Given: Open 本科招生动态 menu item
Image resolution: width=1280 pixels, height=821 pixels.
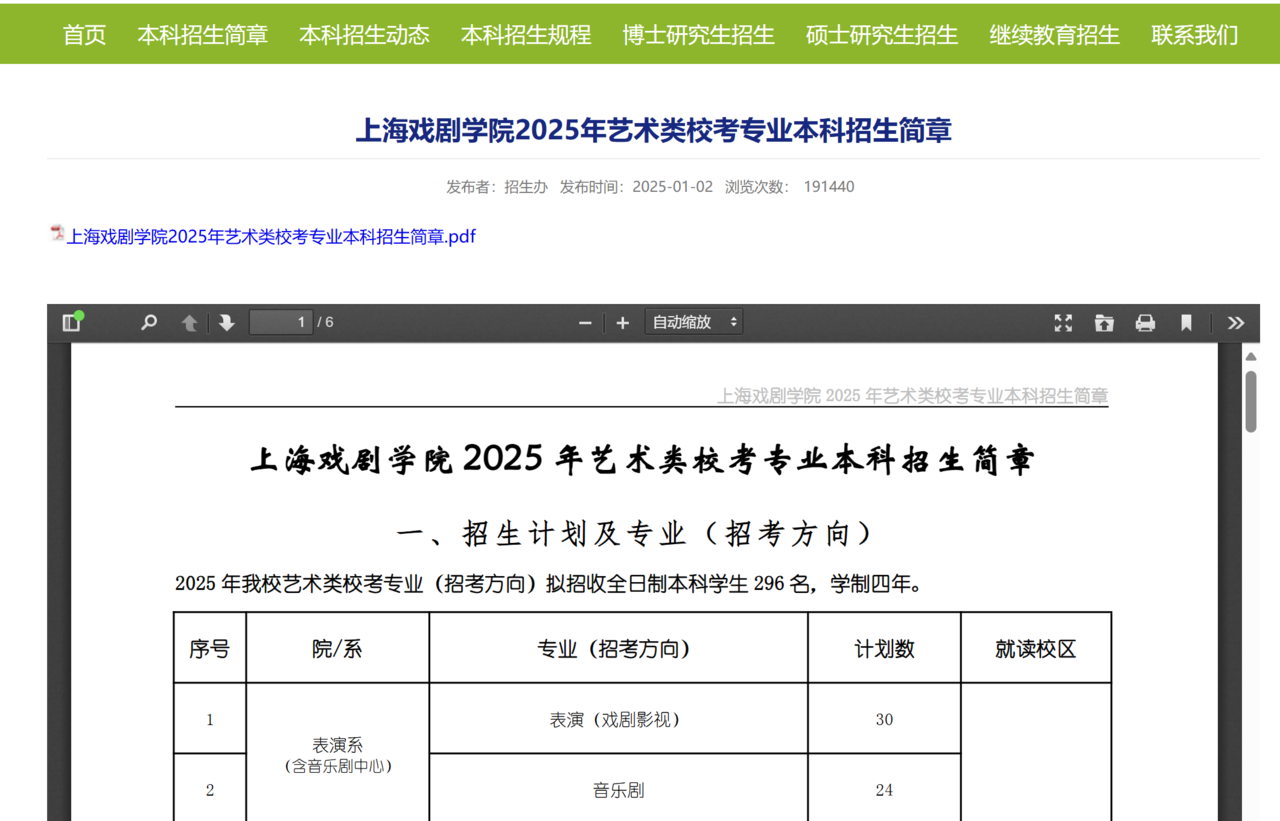Looking at the screenshot, I should click(364, 34).
